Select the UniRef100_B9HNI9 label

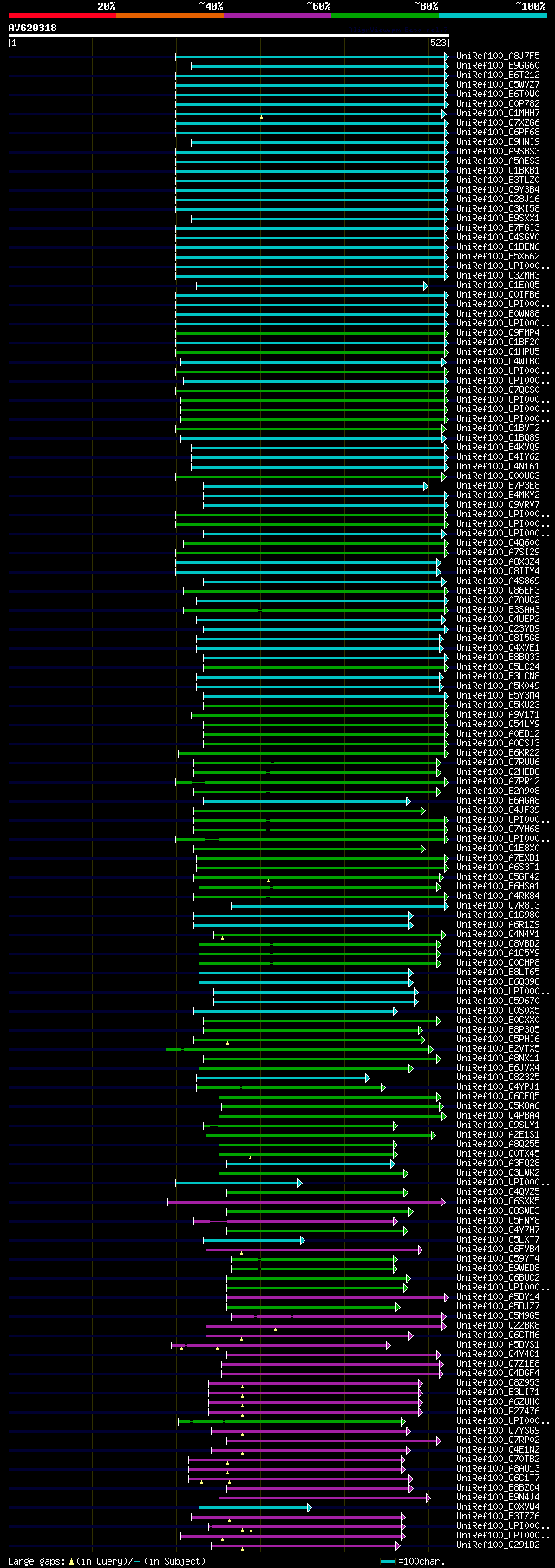coord(498,141)
